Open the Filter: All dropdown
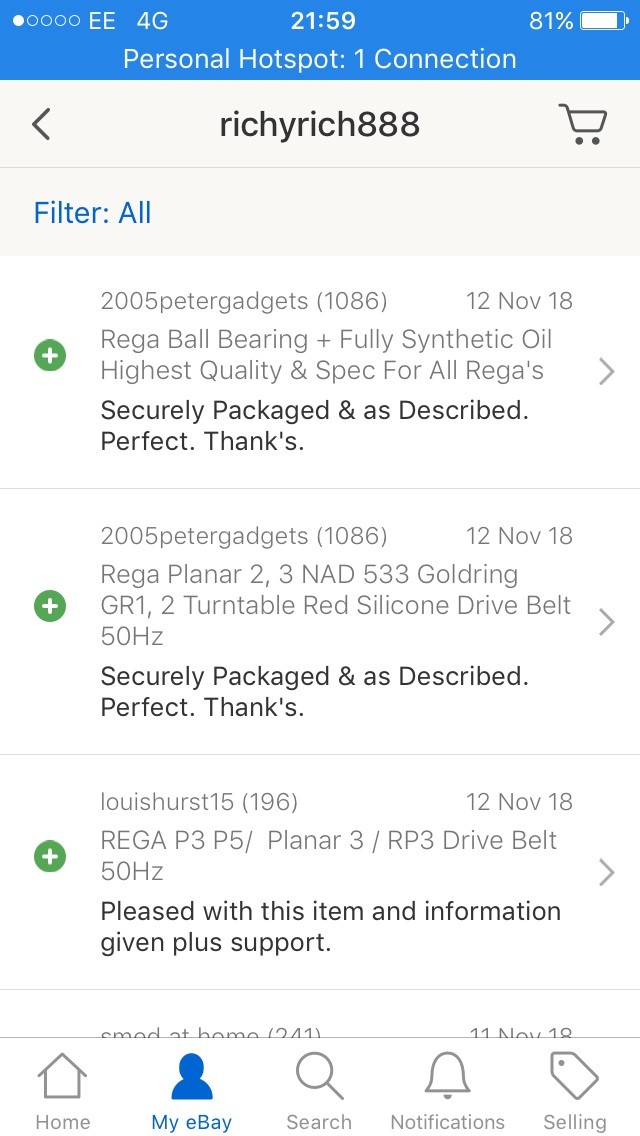The image size is (640, 1136). click(x=93, y=213)
